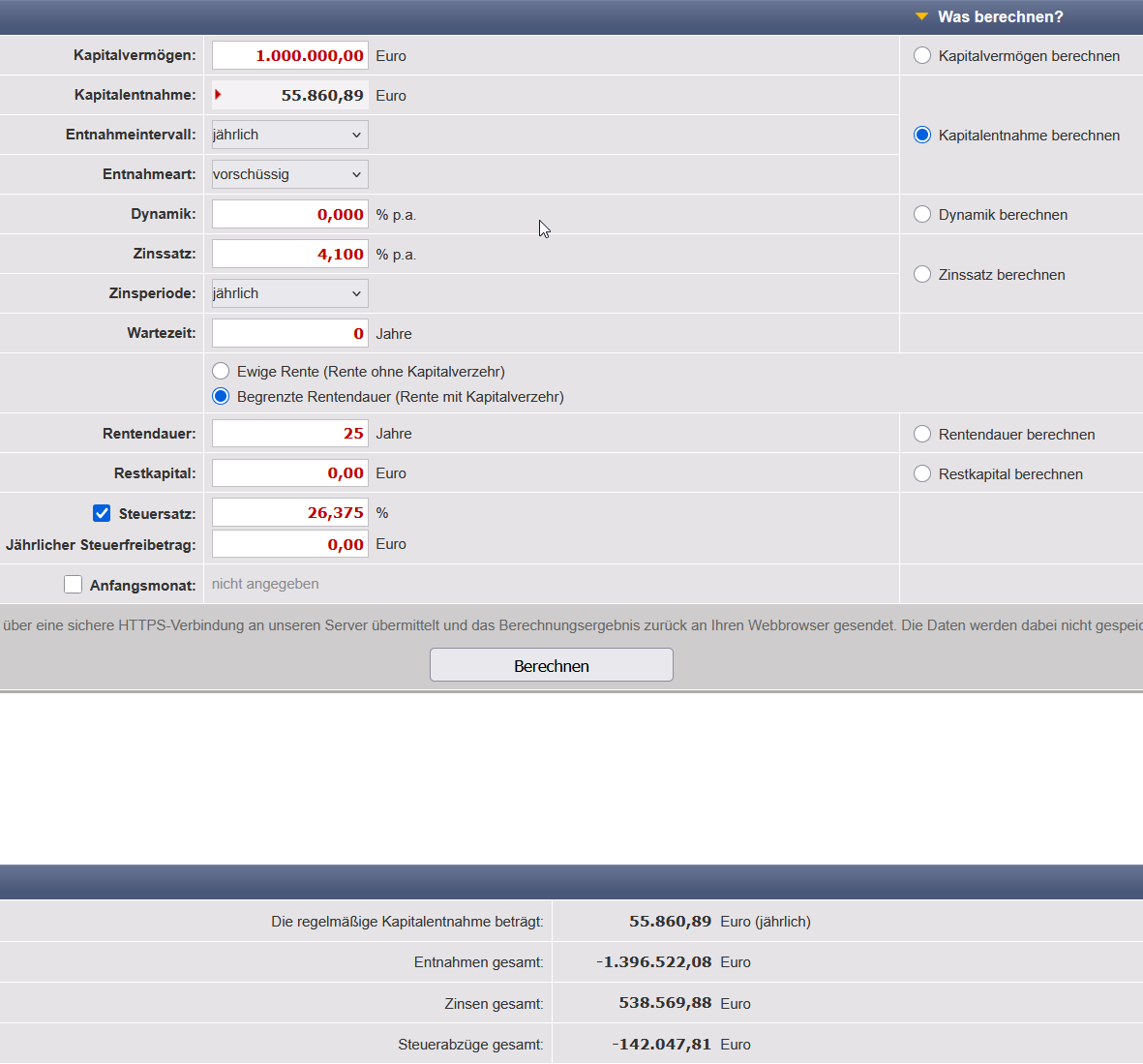Enable the Anfangsmonat checkbox
This screenshot has width=1143, height=1064.
[73, 585]
